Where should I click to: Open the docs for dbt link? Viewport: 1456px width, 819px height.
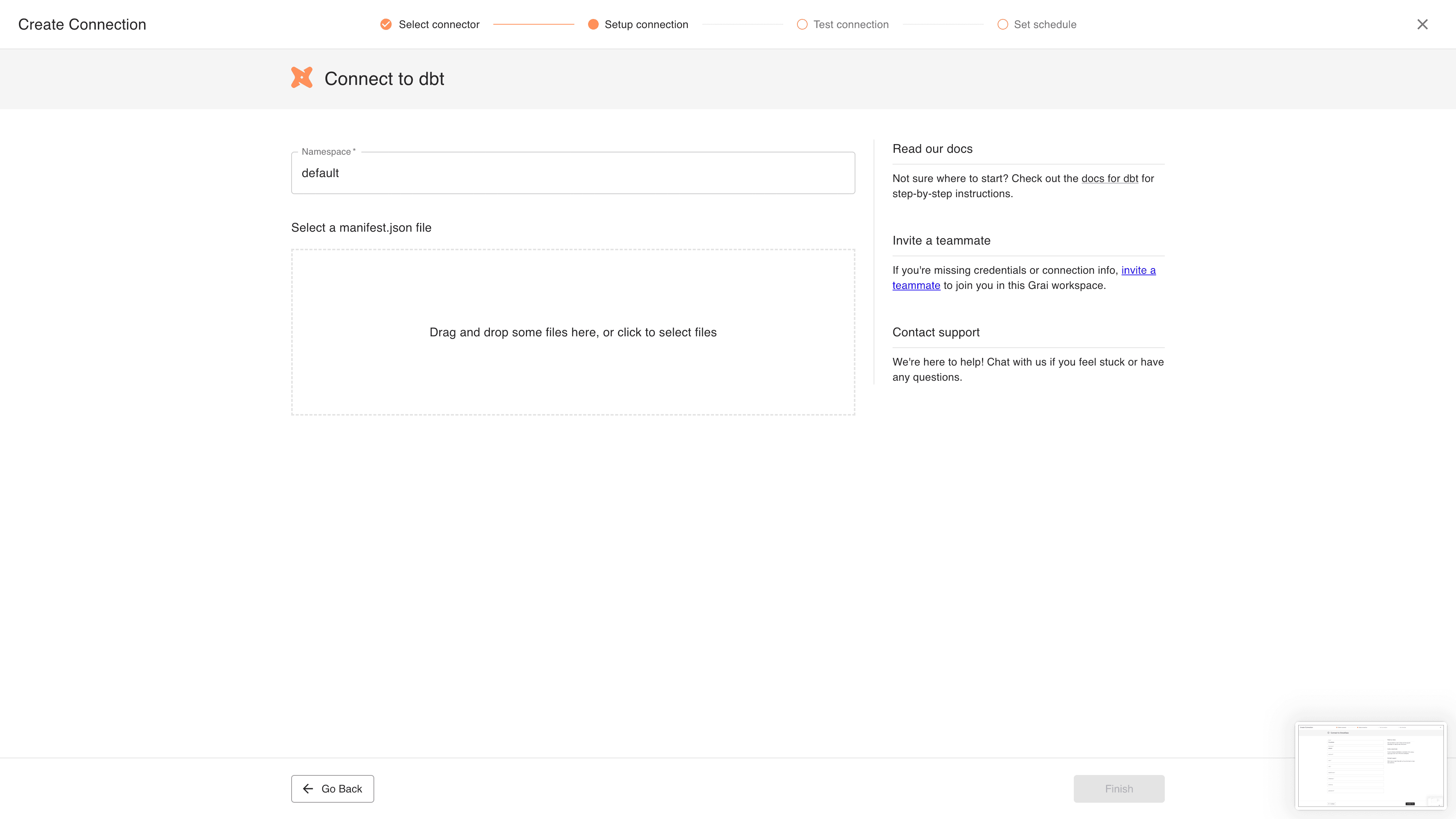[1109, 179]
